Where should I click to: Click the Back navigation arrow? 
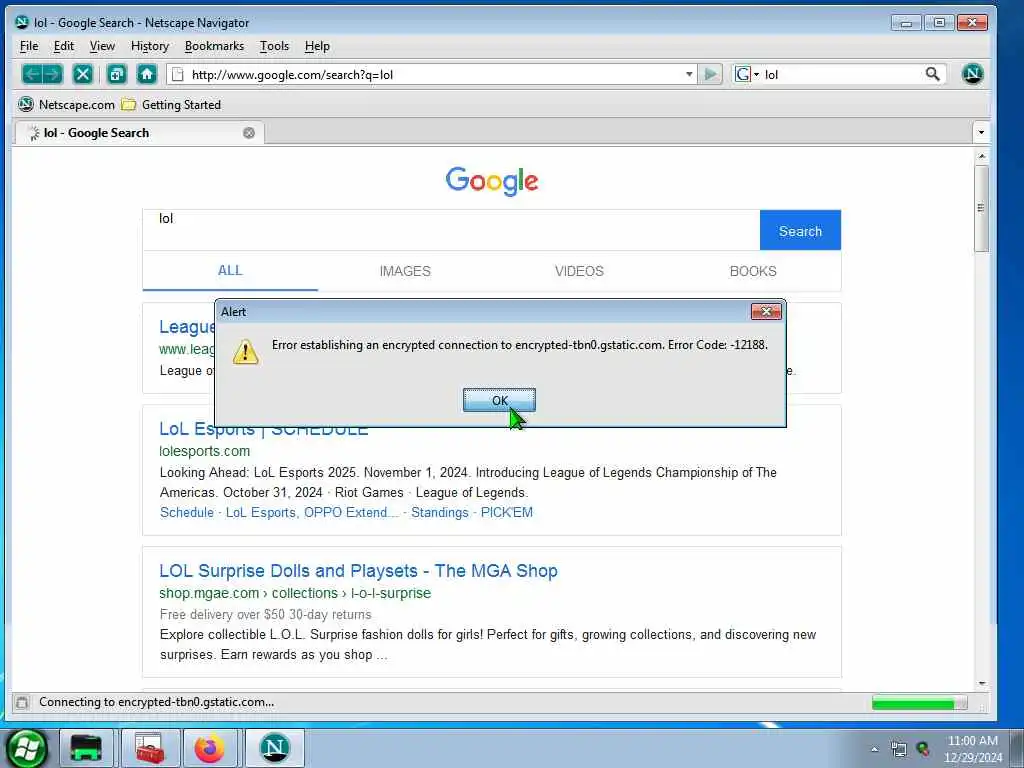click(x=33, y=74)
